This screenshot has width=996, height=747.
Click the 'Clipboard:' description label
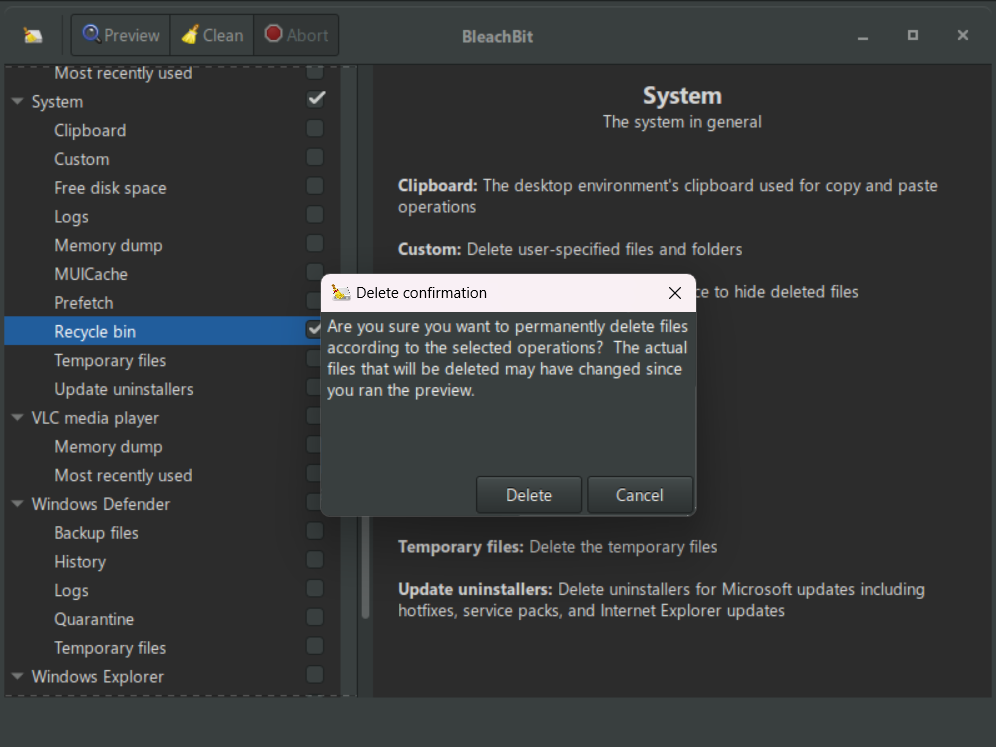(x=438, y=185)
